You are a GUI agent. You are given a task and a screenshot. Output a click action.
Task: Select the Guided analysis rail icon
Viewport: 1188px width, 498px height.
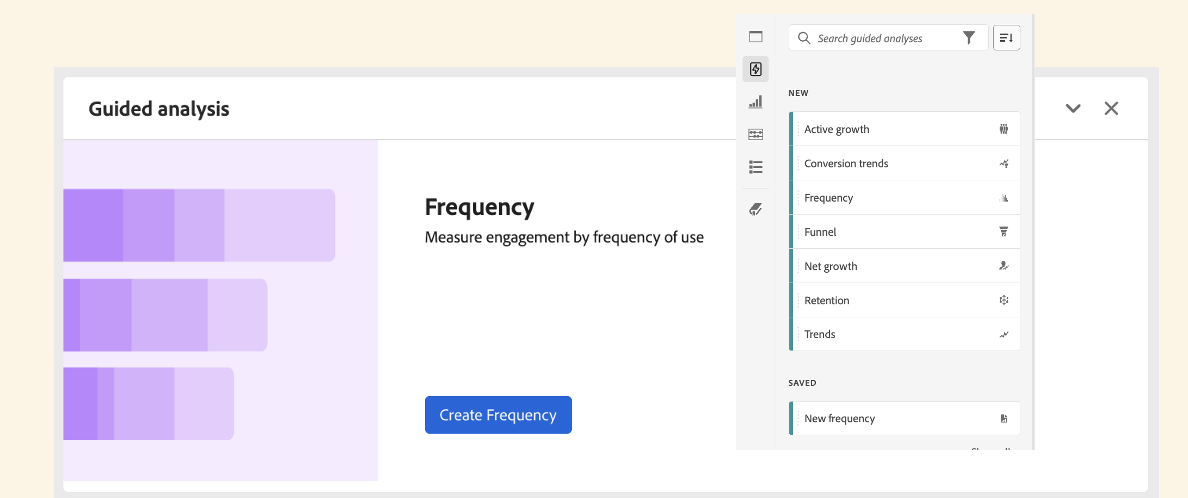point(755,69)
